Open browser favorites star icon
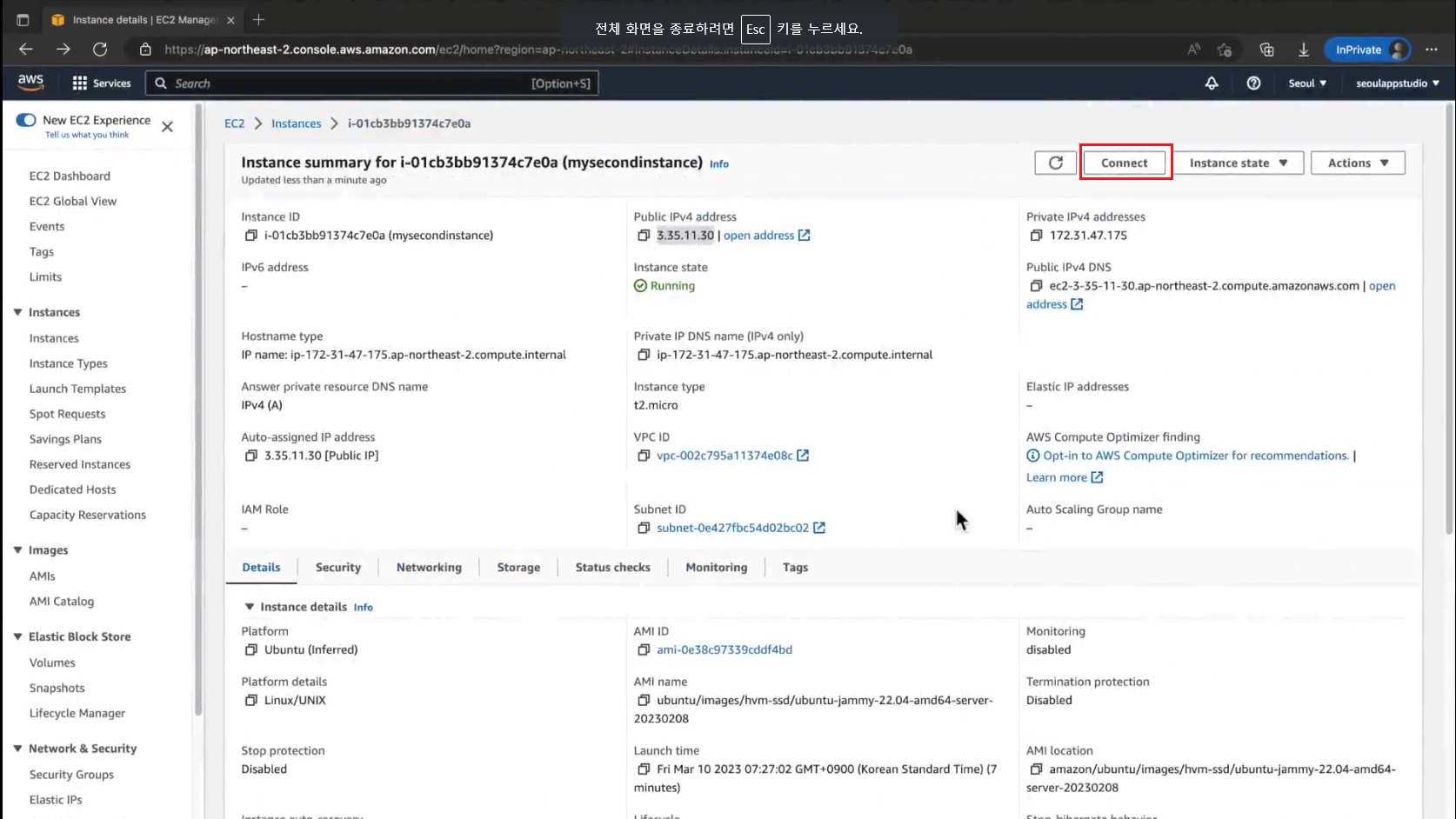Image resolution: width=1456 pixels, height=819 pixels. [1225, 50]
